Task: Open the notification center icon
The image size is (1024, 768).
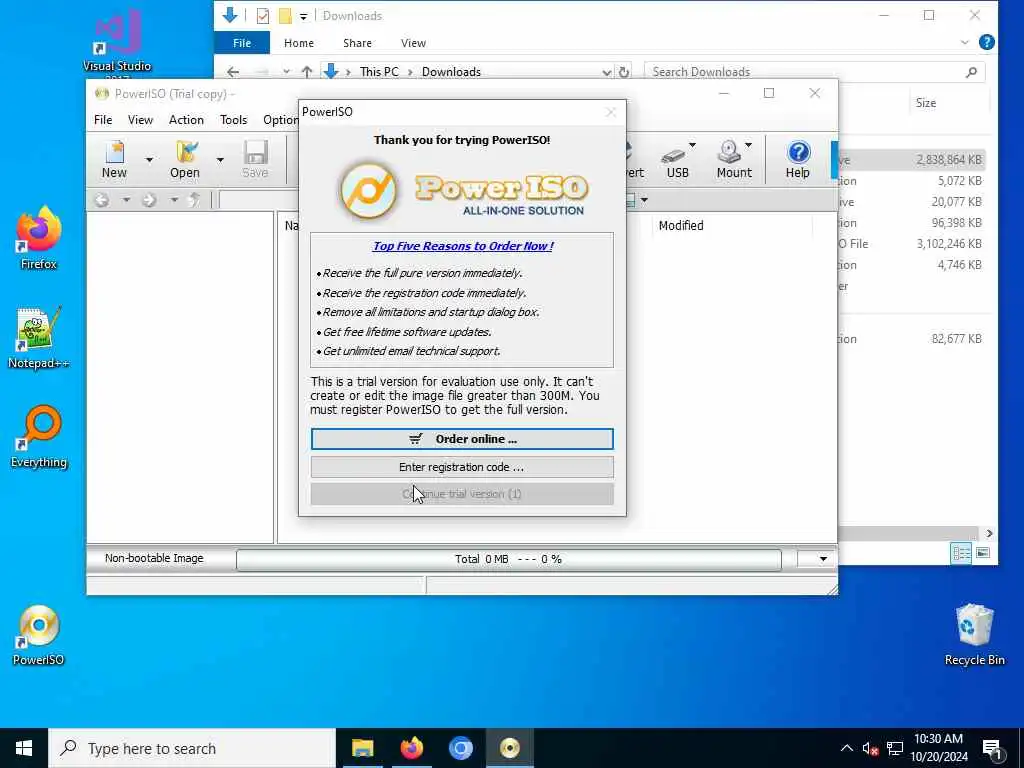Action: pos(992,749)
